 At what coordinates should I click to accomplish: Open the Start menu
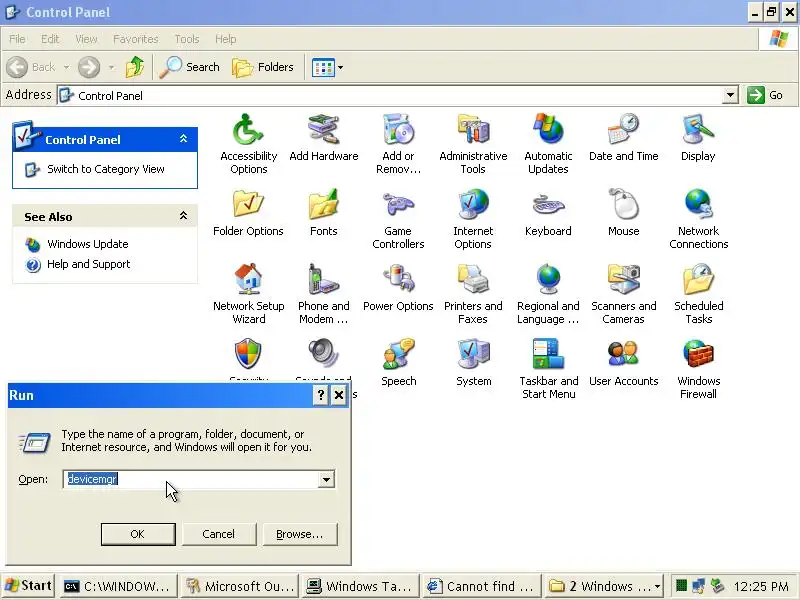point(29,586)
